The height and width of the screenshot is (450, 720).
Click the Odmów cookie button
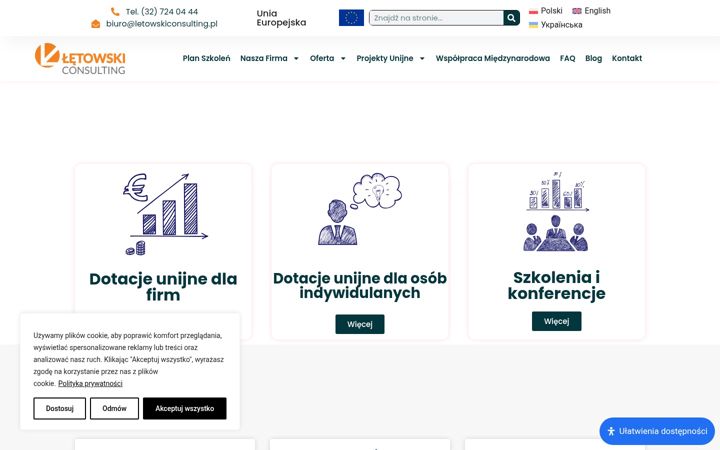tap(114, 408)
